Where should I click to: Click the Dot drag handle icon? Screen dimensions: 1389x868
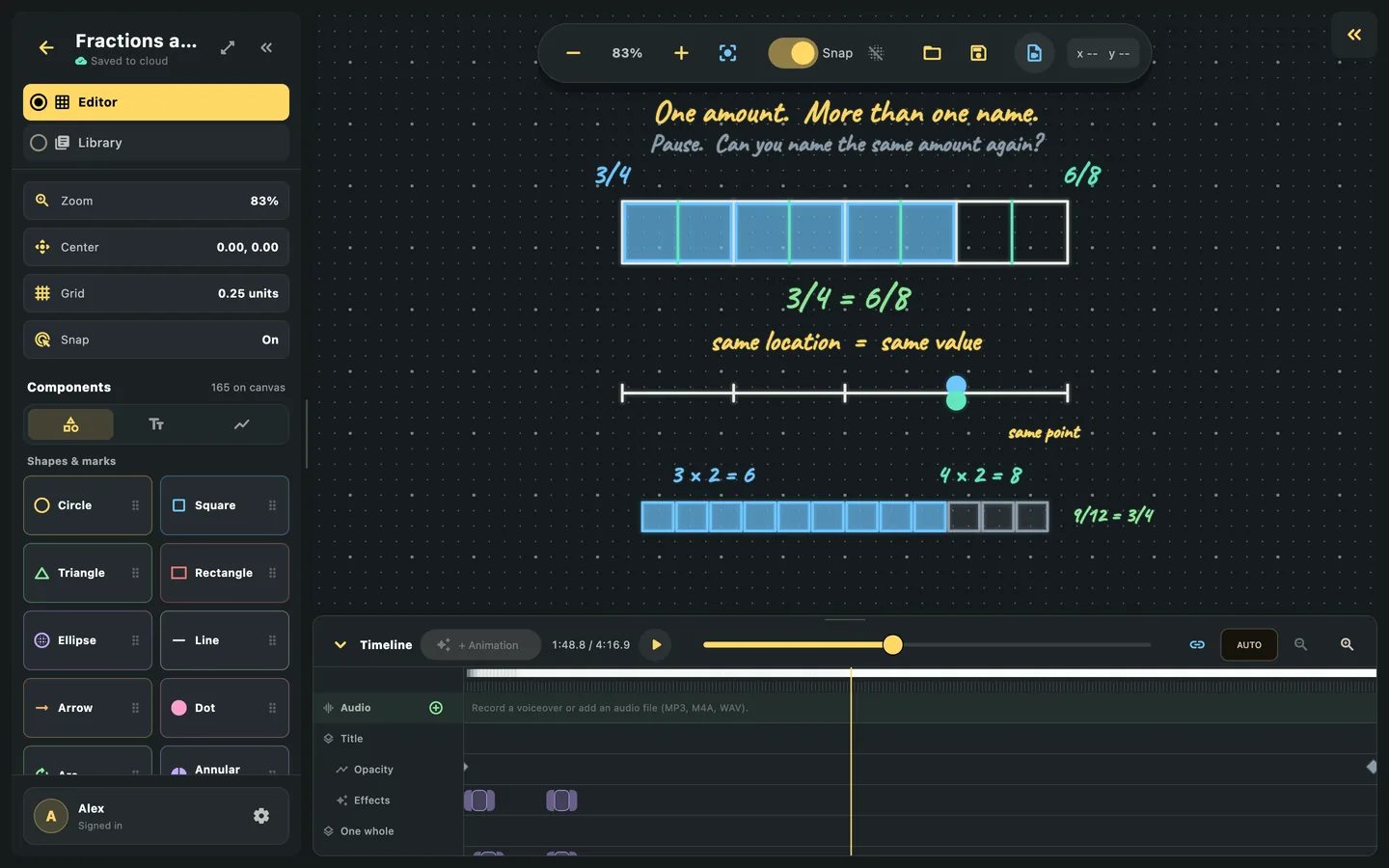[x=272, y=708]
